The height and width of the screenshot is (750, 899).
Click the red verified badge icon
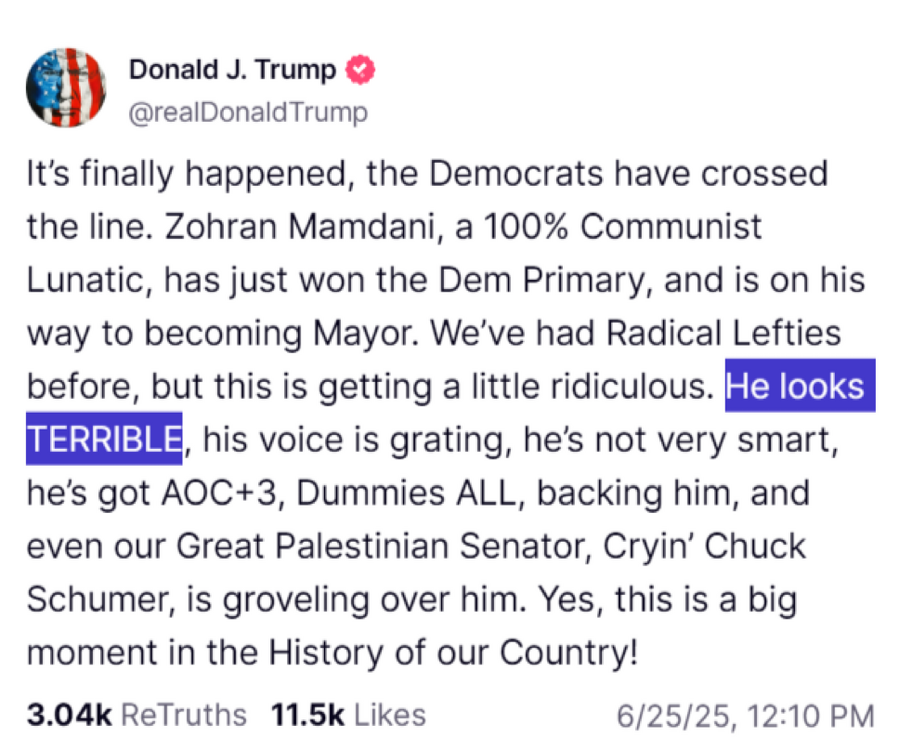coord(360,69)
